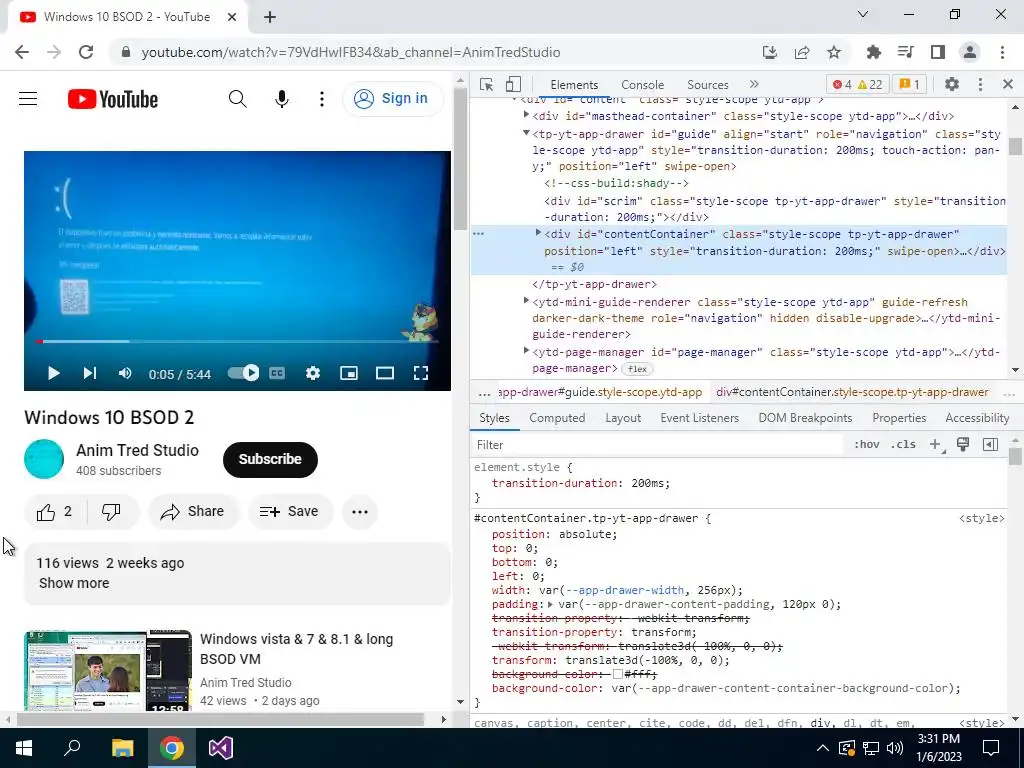Enter fullscreen video mode
Image resolution: width=1024 pixels, height=768 pixels.
[x=421, y=373]
